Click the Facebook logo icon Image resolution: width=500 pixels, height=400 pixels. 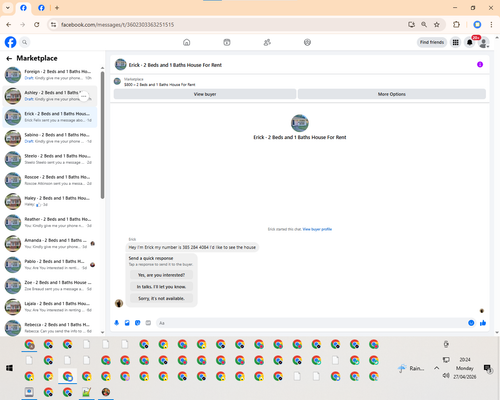10,42
